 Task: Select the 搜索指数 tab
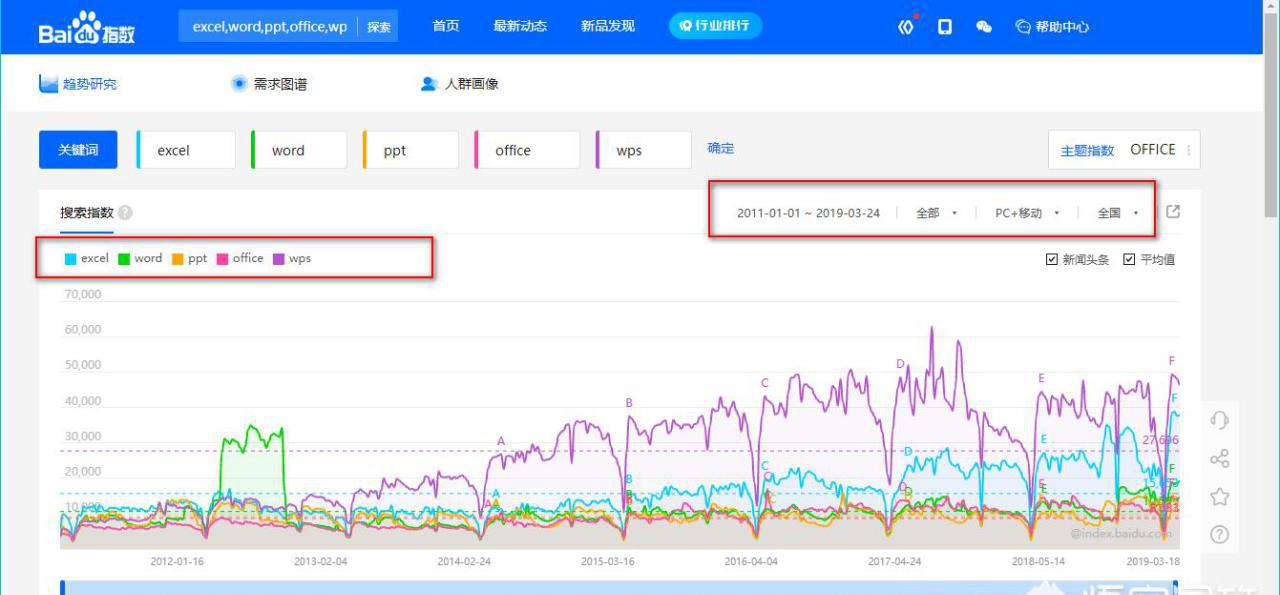point(87,212)
